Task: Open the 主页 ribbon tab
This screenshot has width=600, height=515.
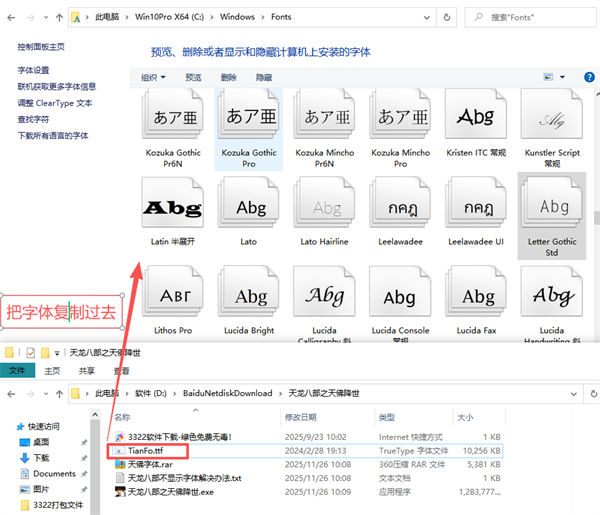Action: click(52, 370)
